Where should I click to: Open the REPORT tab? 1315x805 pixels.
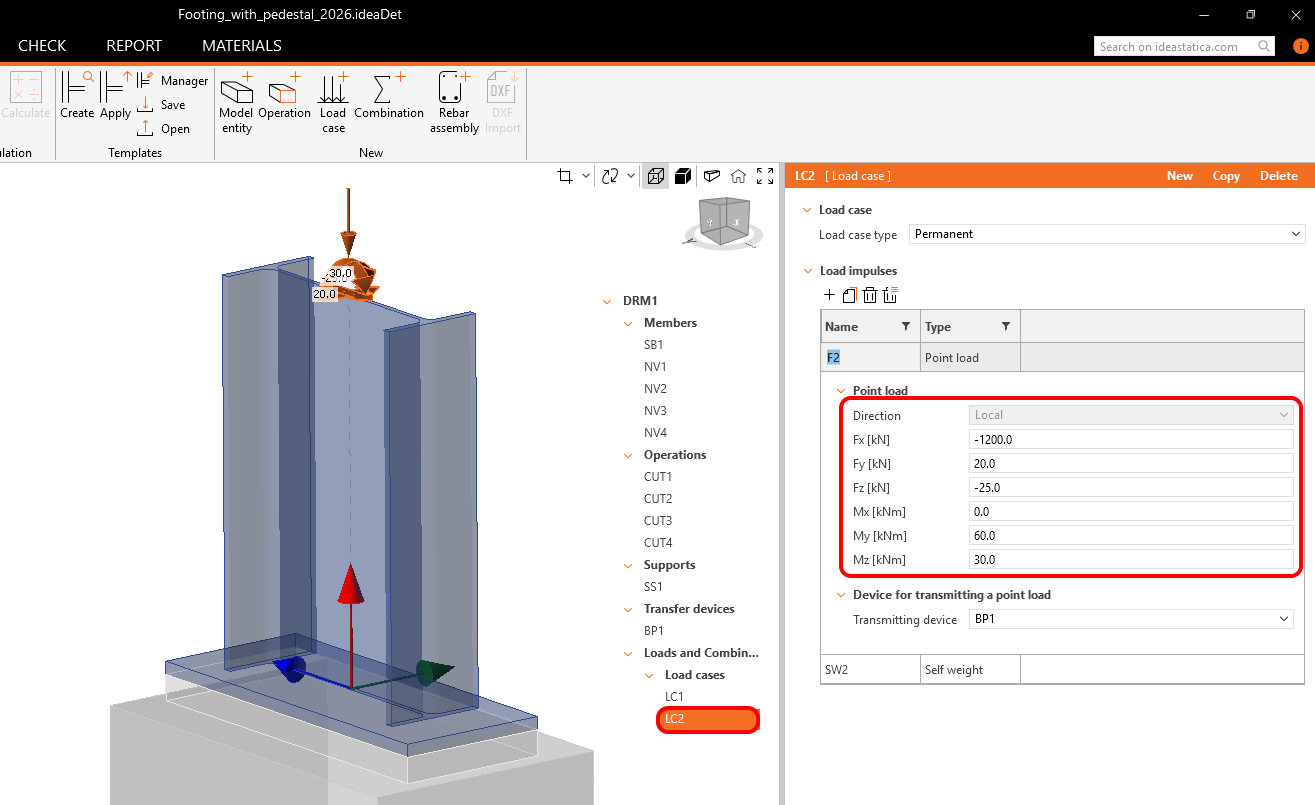pyautogui.click(x=134, y=46)
